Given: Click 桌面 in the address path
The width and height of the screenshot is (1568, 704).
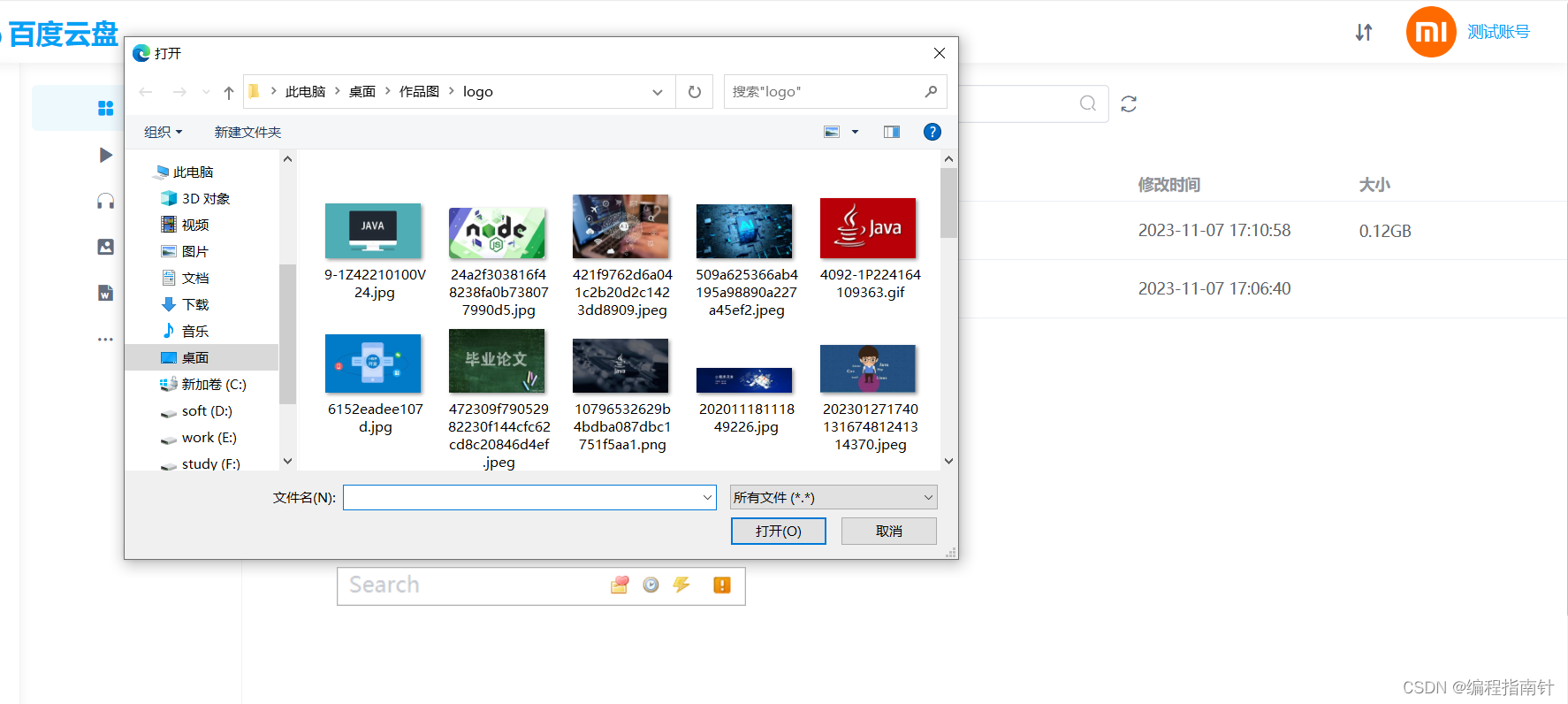Looking at the screenshot, I should pyautogui.click(x=362, y=92).
